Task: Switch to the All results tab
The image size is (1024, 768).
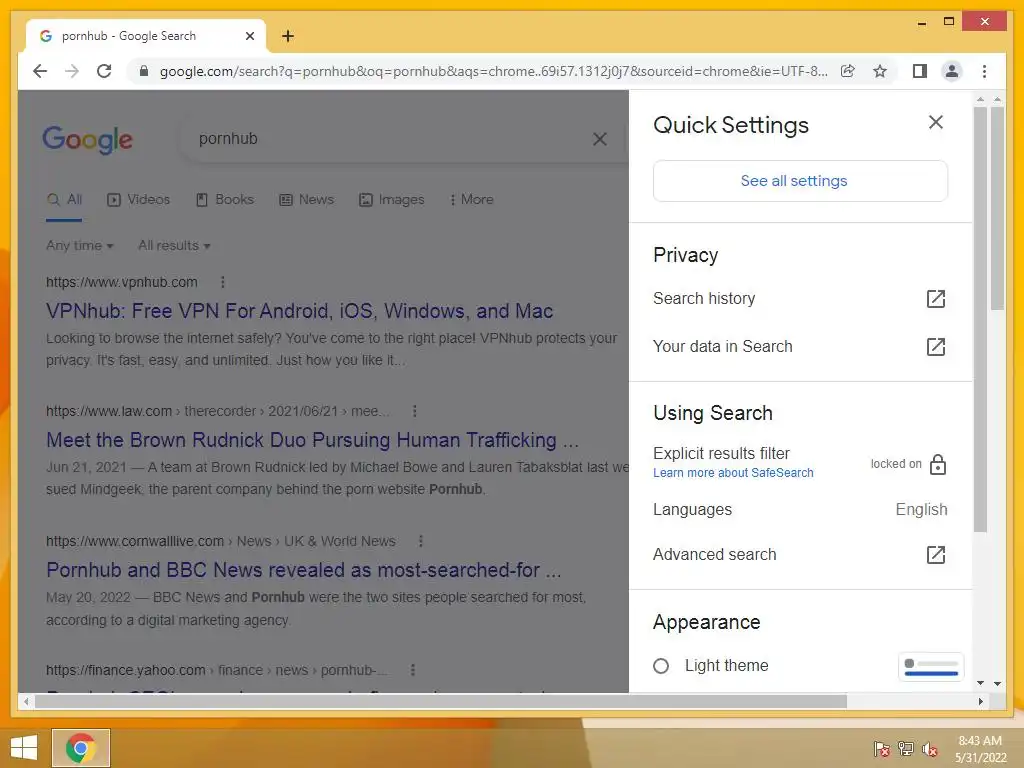Action: click(64, 199)
